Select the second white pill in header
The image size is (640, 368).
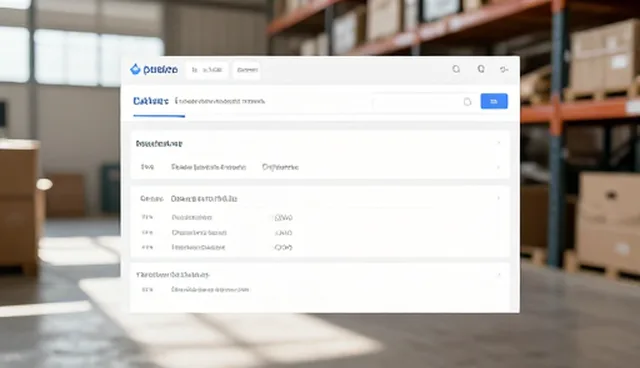pyautogui.click(x=247, y=70)
